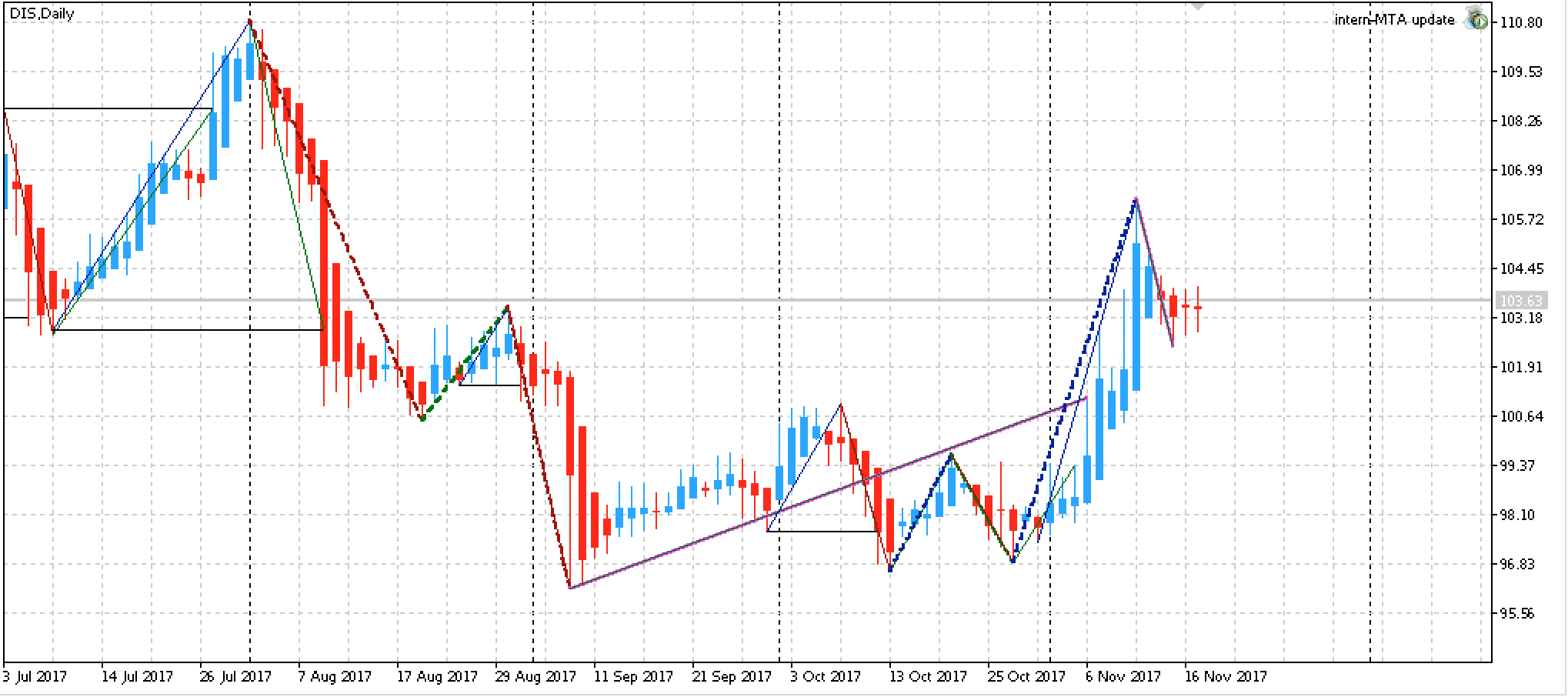The image size is (1568, 697).
Task: Click the gray 103.63 current price tag
Action: tap(1521, 300)
